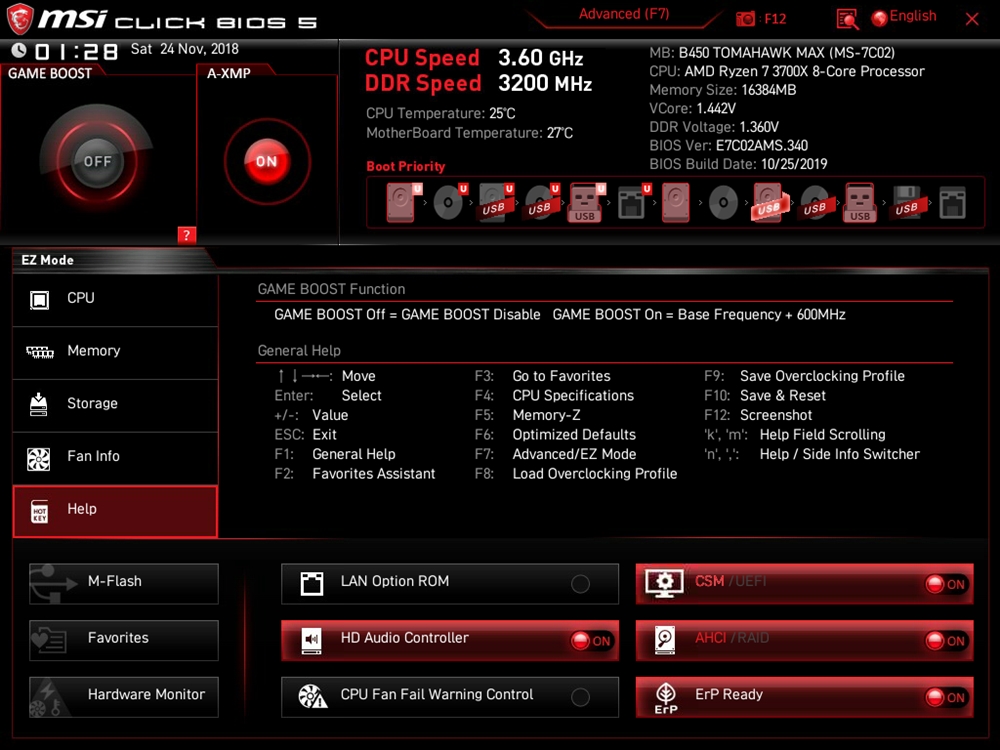Open the M-Flash utility
Viewport: 1000px width, 750px height.
click(x=124, y=584)
